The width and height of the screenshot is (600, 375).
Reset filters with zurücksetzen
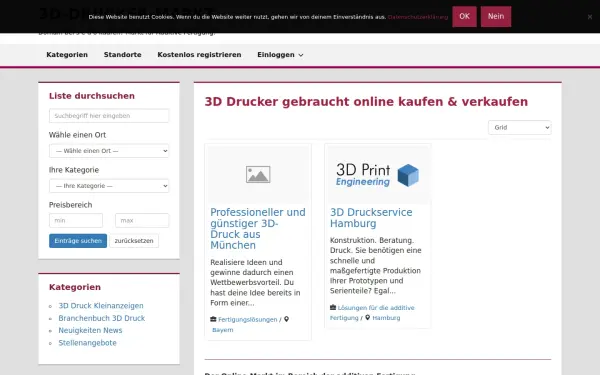pyautogui.click(x=134, y=241)
